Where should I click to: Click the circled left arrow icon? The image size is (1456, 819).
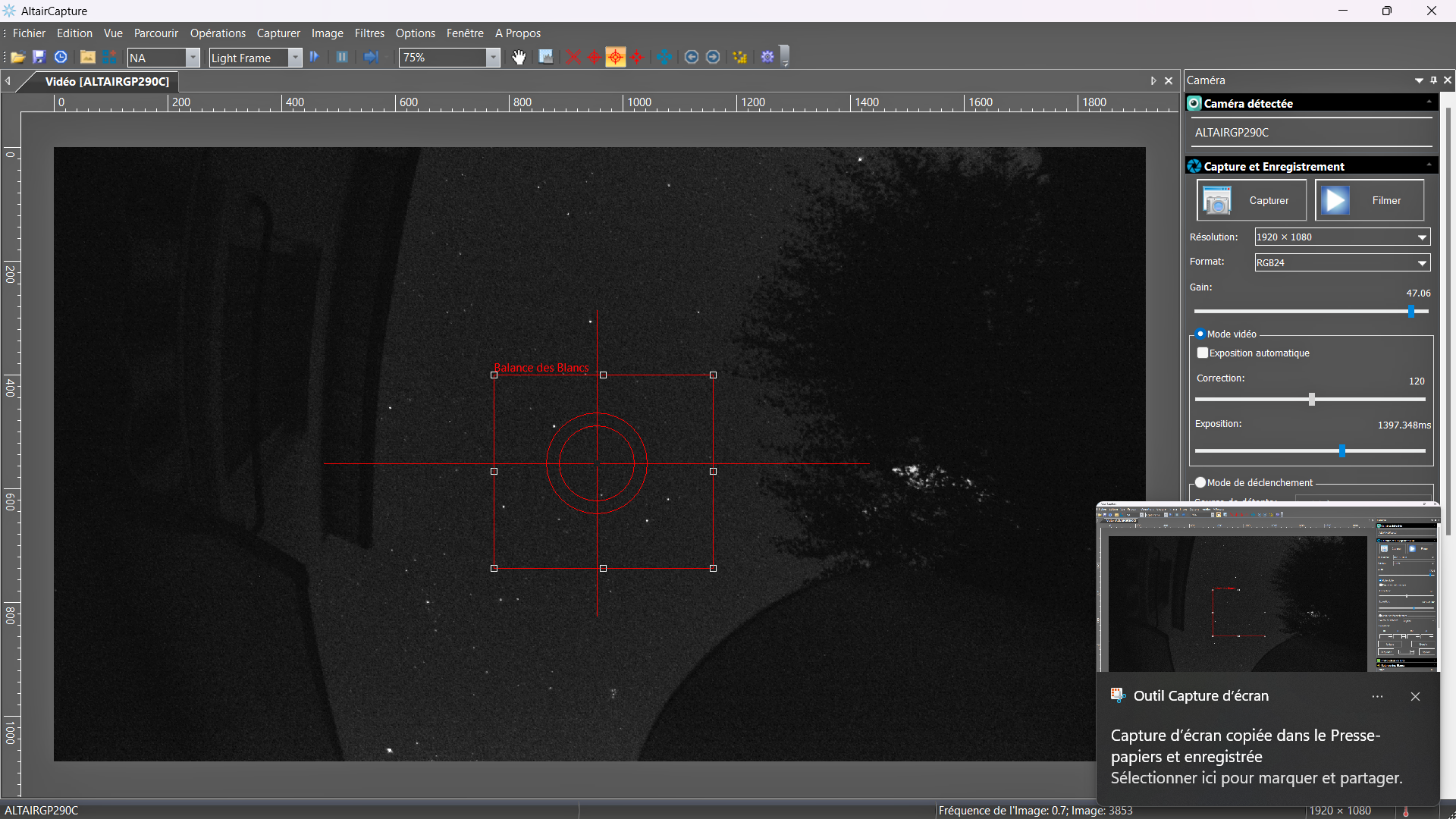point(692,58)
